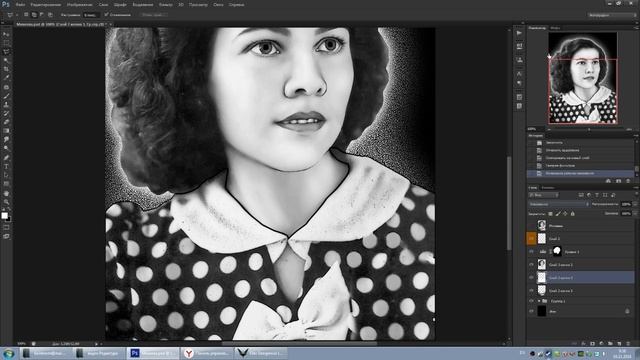Delete the current history state
The image size is (640, 360).
628,181
